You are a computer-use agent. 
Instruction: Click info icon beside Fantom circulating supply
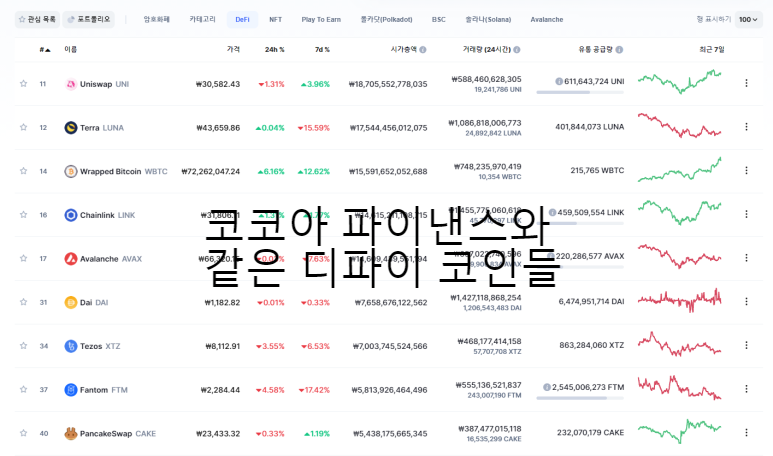point(547,387)
